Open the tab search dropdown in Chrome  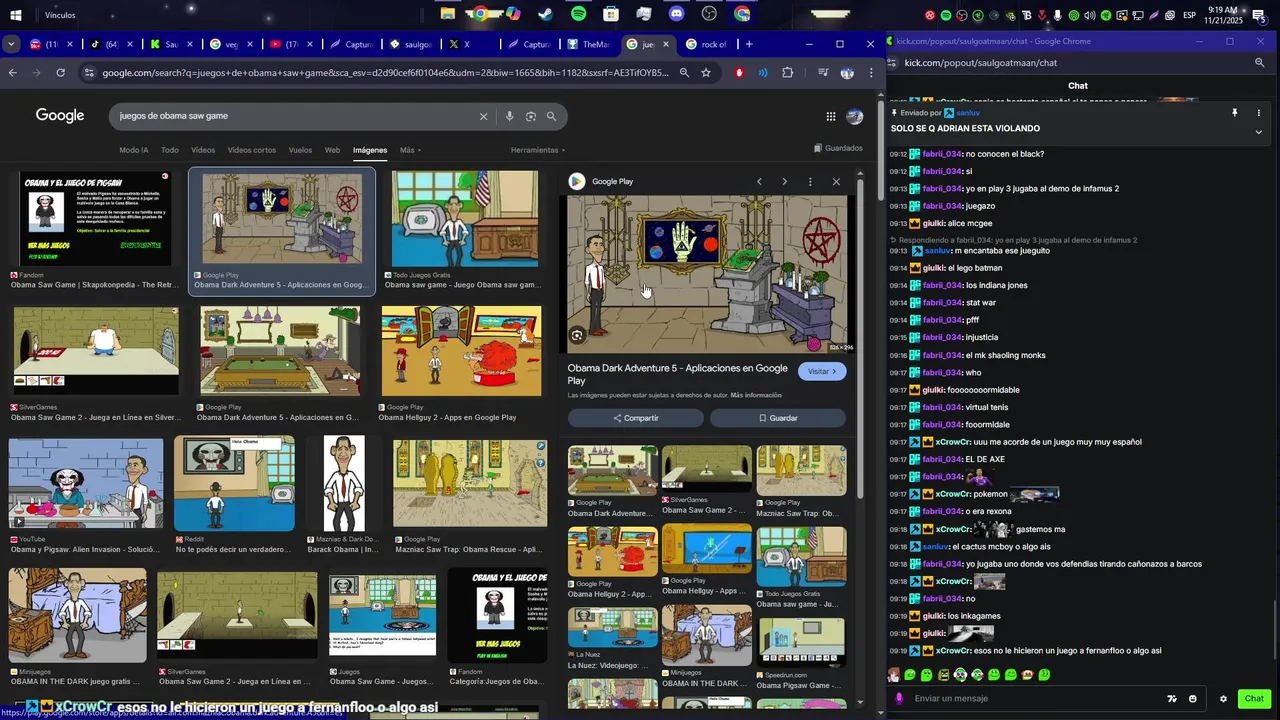coord(11,44)
